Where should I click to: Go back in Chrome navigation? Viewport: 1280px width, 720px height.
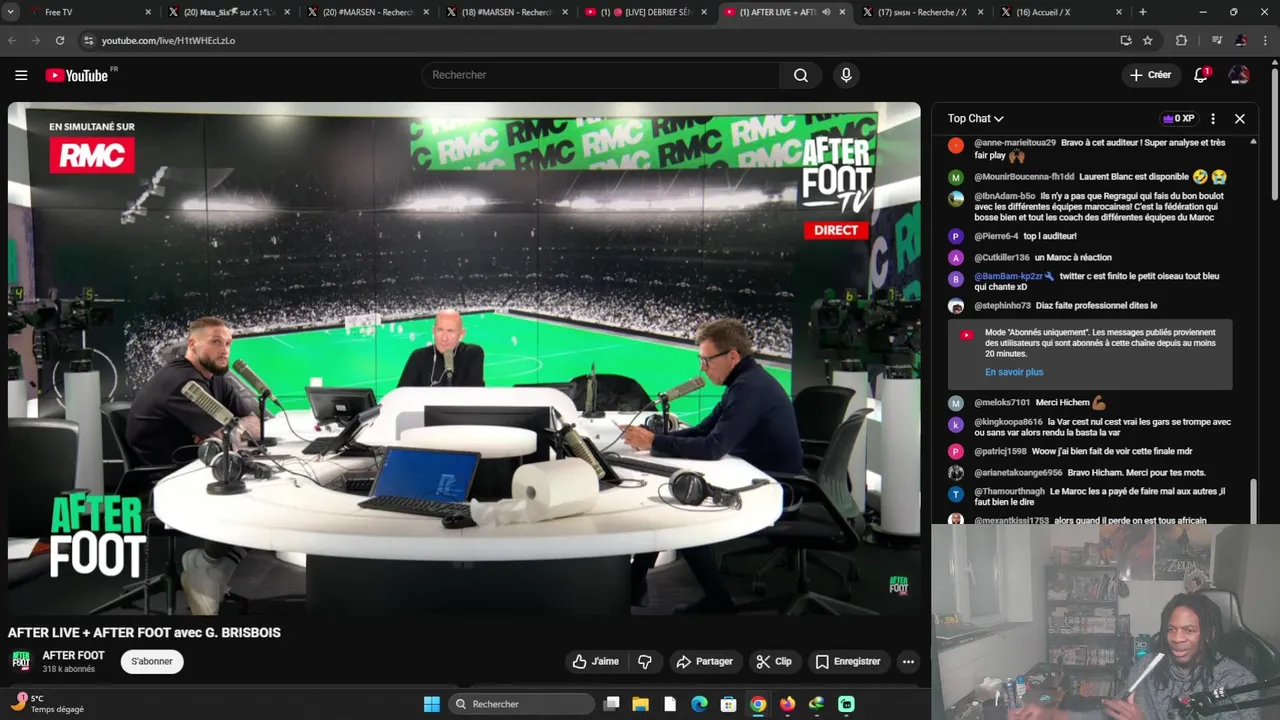click(12, 40)
